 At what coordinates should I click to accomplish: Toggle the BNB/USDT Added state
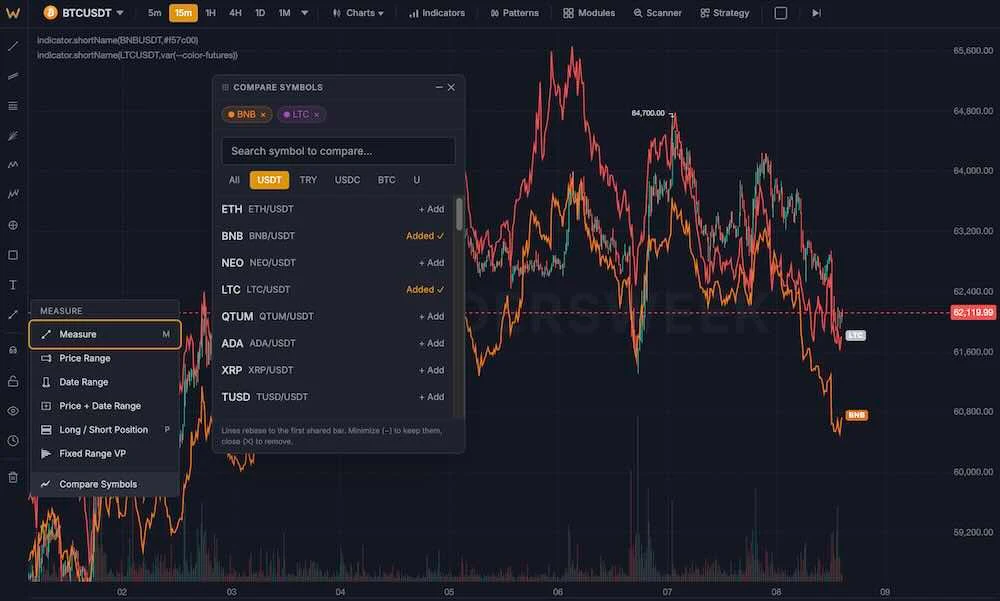(x=425, y=236)
